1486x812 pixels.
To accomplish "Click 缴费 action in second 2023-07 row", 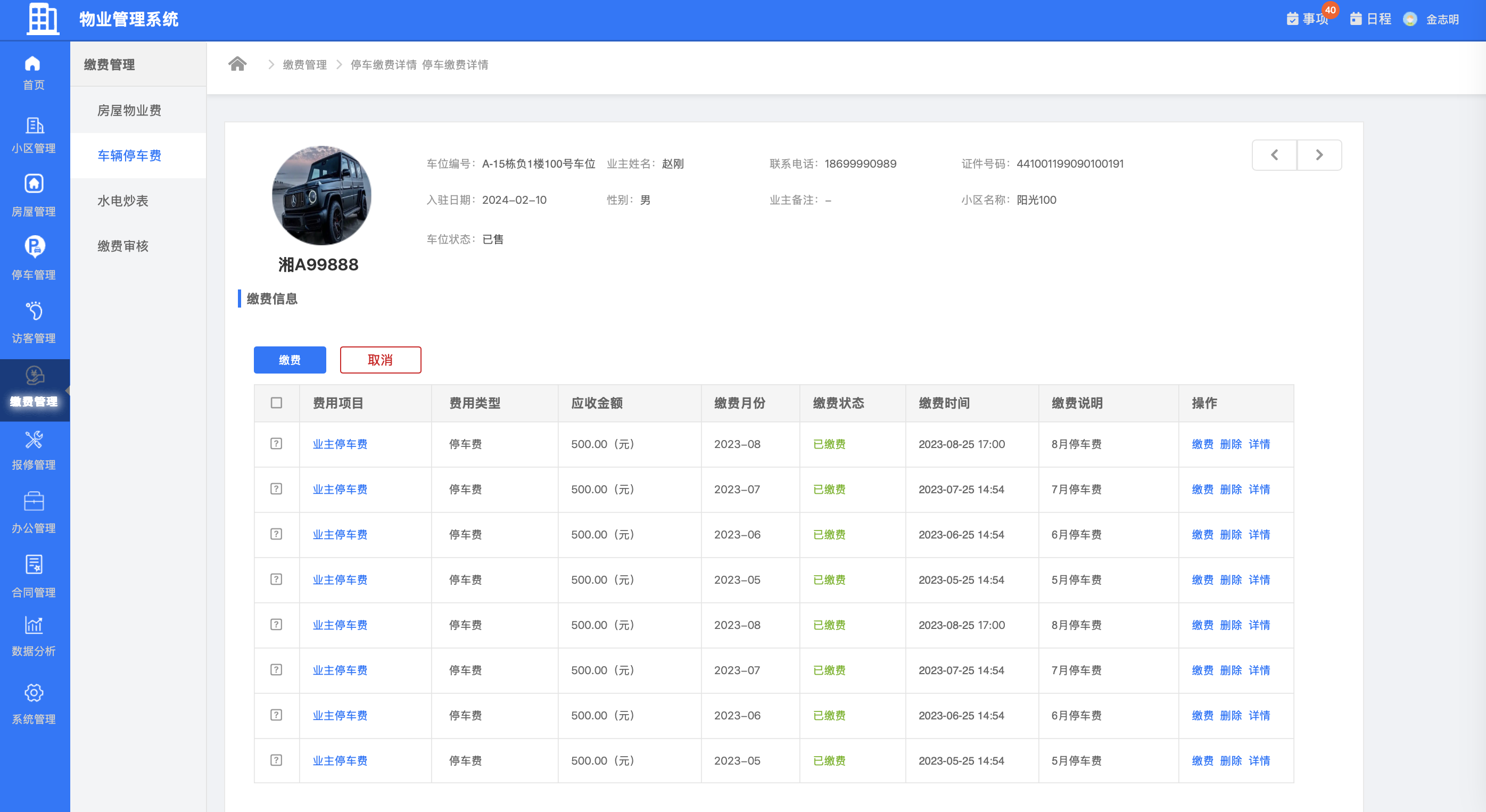I will [x=1203, y=670].
